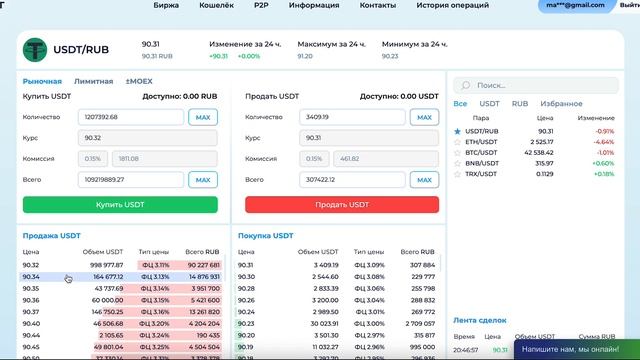
Task: Select the BTC/USDT pair row
Action: [x=534, y=153]
